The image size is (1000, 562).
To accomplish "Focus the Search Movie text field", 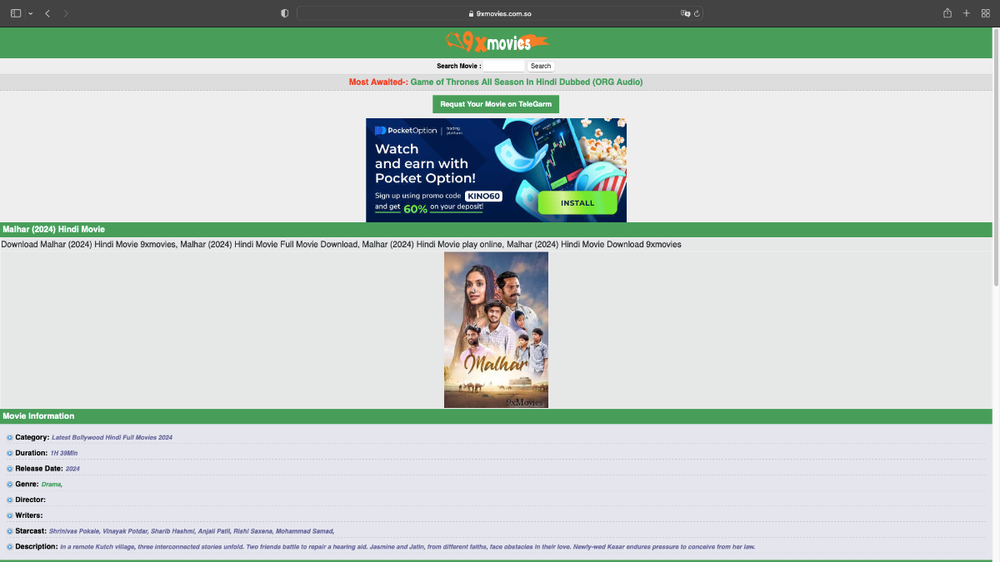I will point(504,66).
